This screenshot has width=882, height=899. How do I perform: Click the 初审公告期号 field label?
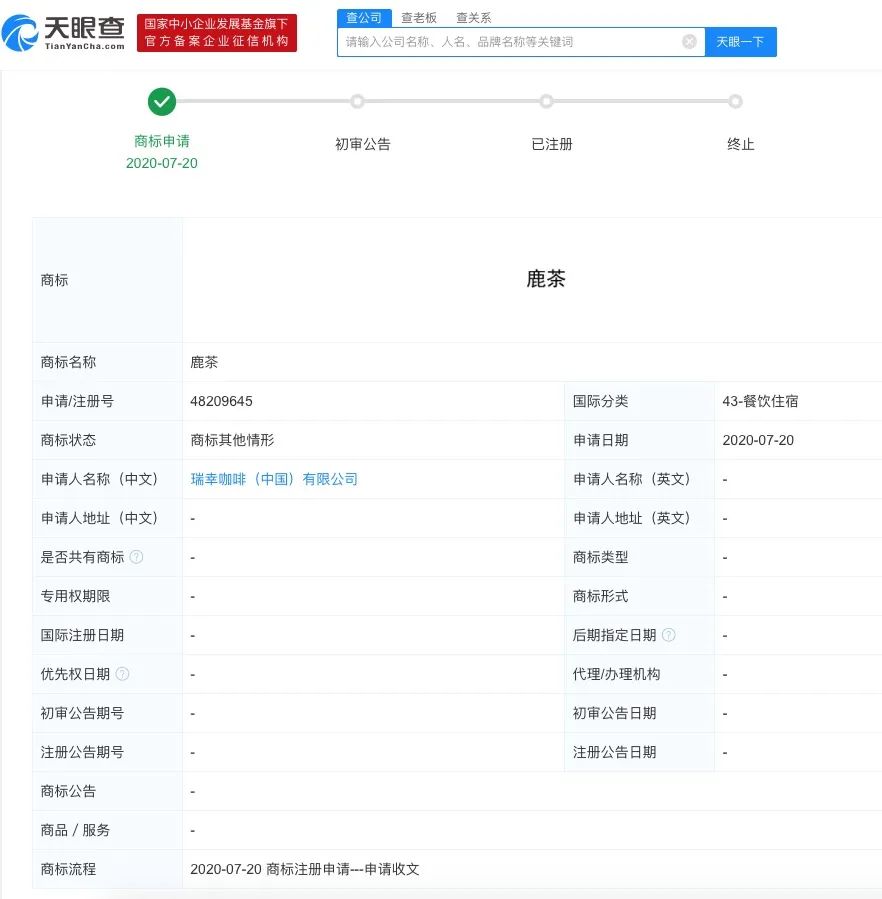(82, 713)
